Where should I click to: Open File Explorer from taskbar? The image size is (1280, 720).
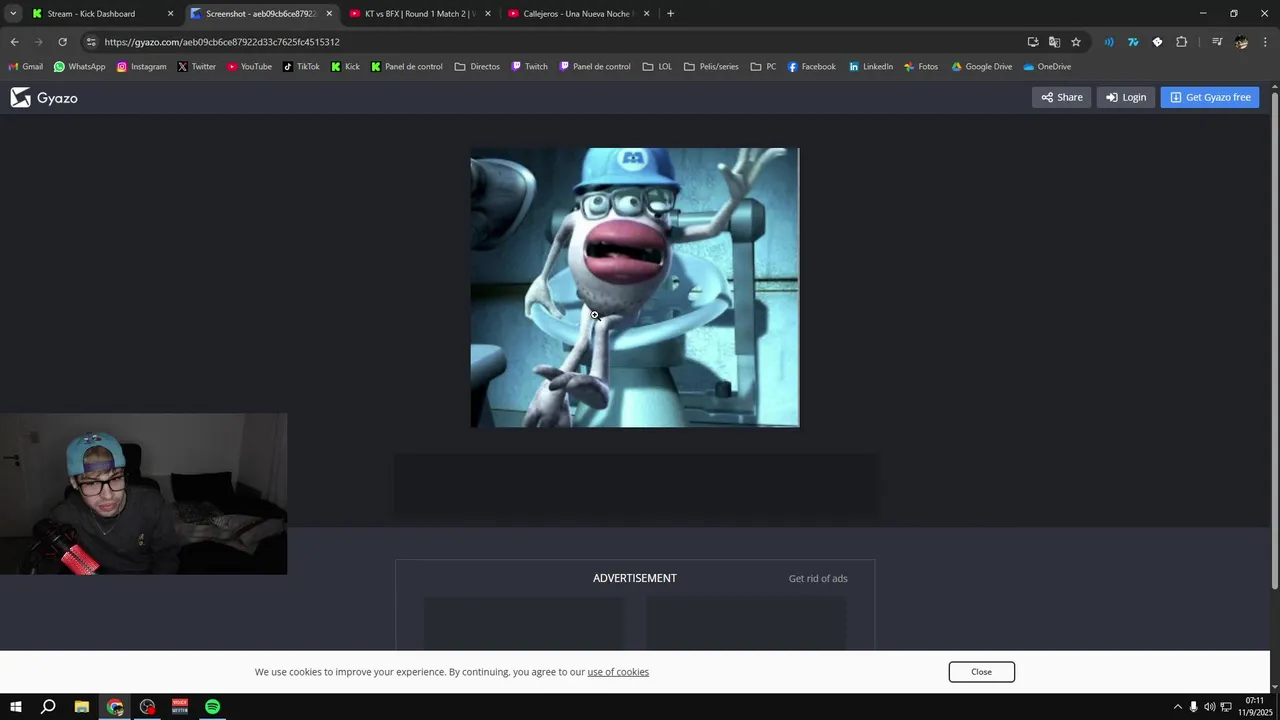tap(82, 707)
